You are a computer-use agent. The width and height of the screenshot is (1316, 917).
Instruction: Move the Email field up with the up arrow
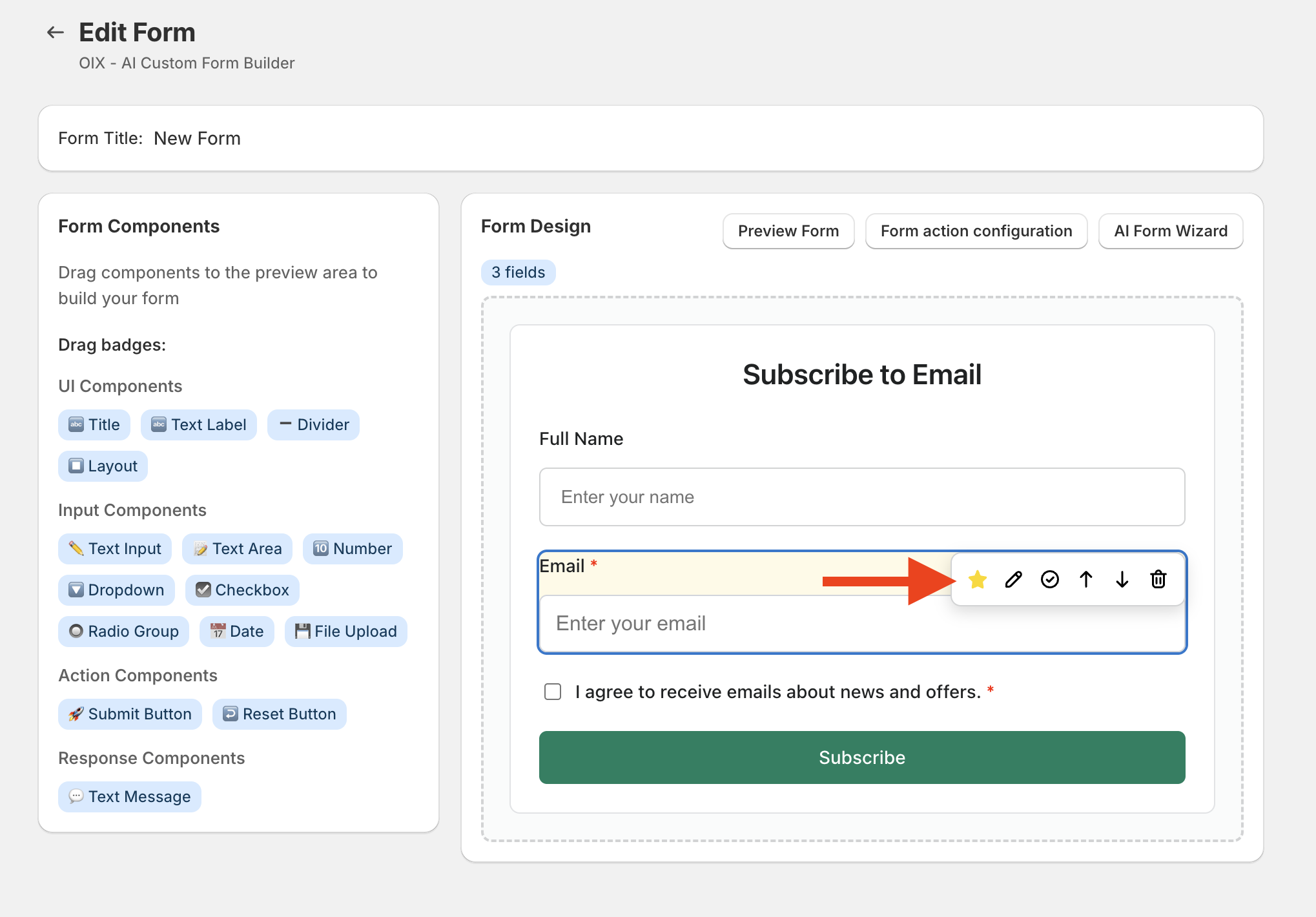(x=1086, y=579)
